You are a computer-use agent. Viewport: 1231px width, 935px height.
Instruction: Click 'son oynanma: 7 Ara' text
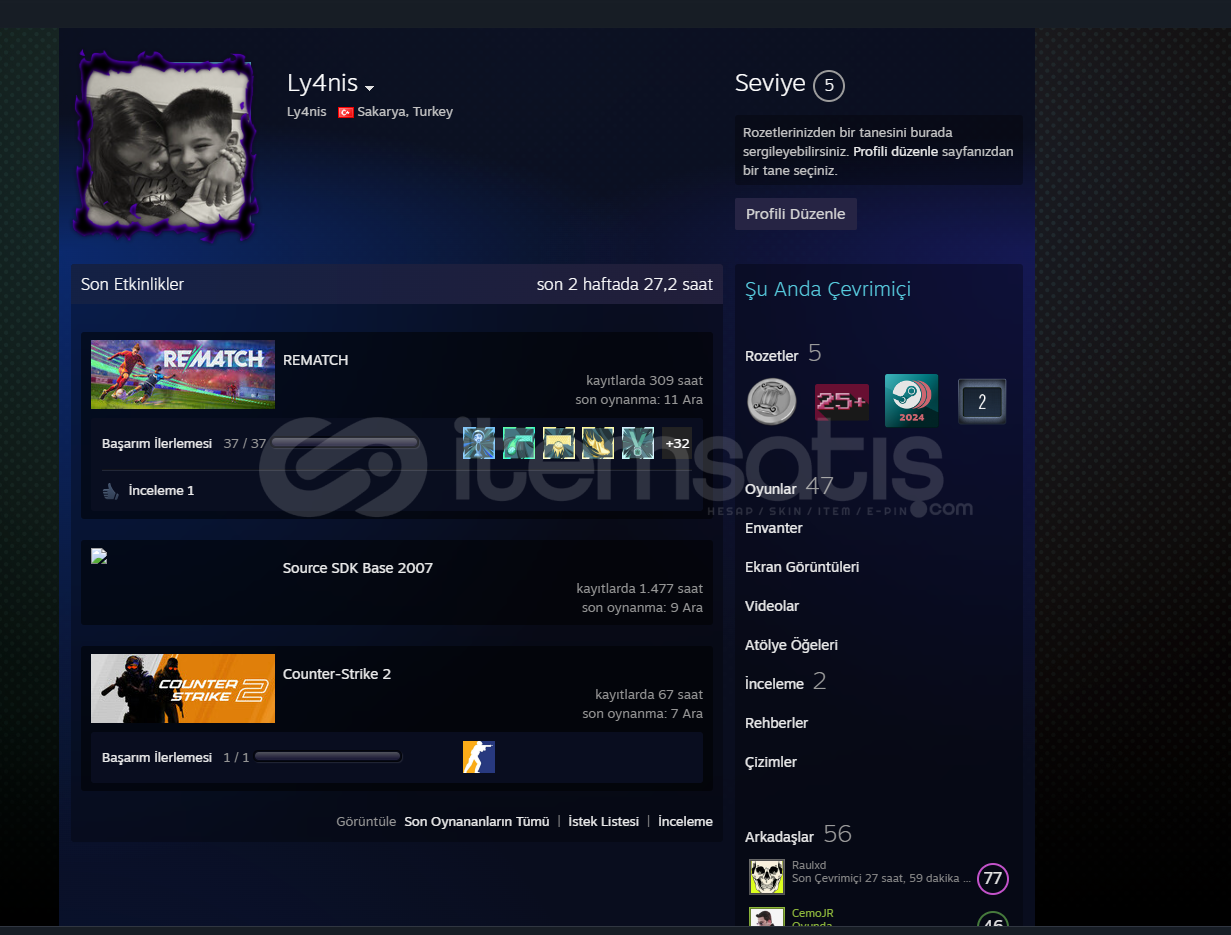click(643, 713)
